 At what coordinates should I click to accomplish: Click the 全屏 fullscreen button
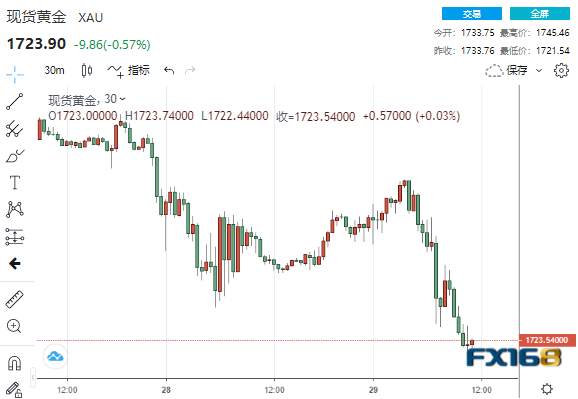click(x=540, y=14)
